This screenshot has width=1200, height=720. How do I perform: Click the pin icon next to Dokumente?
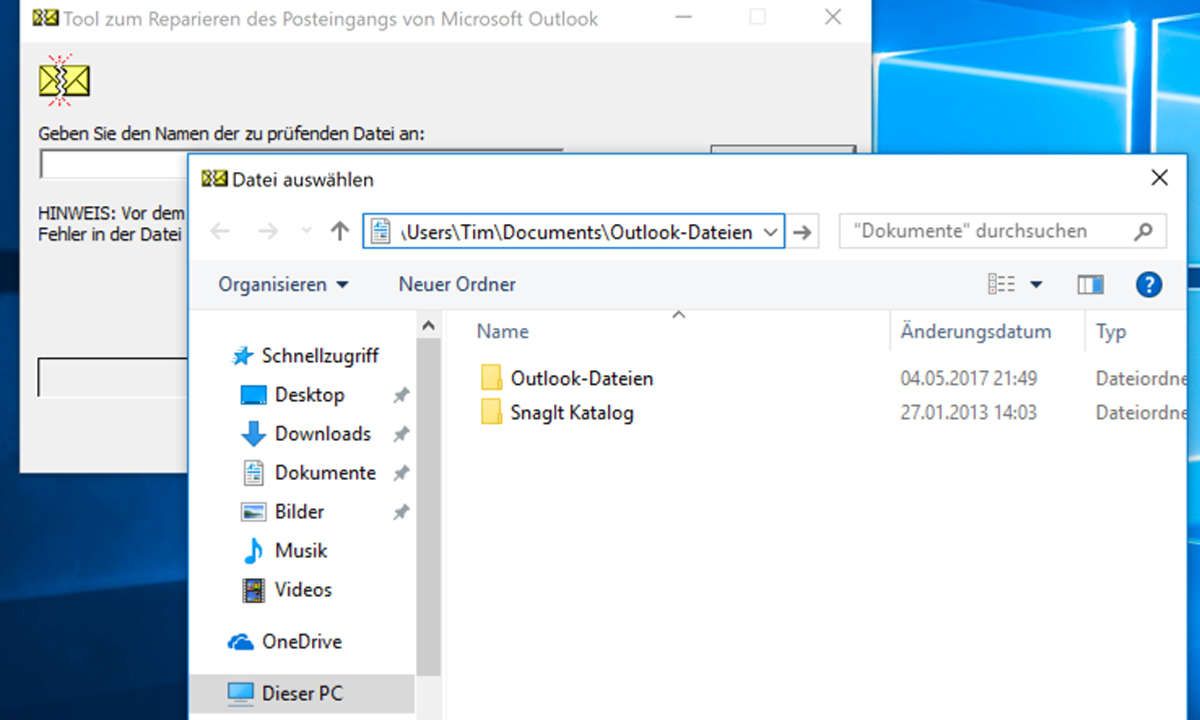click(x=401, y=474)
